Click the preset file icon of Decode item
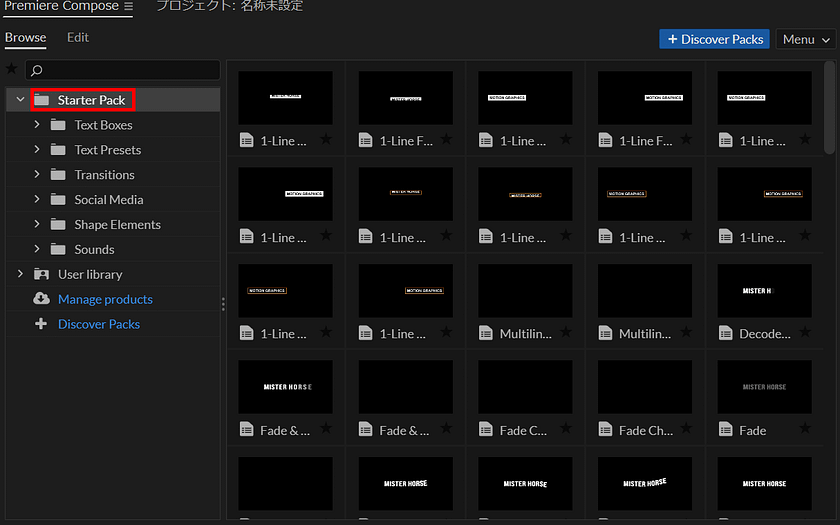840x525 pixels. pyautogui.click(x=725, y=334)
